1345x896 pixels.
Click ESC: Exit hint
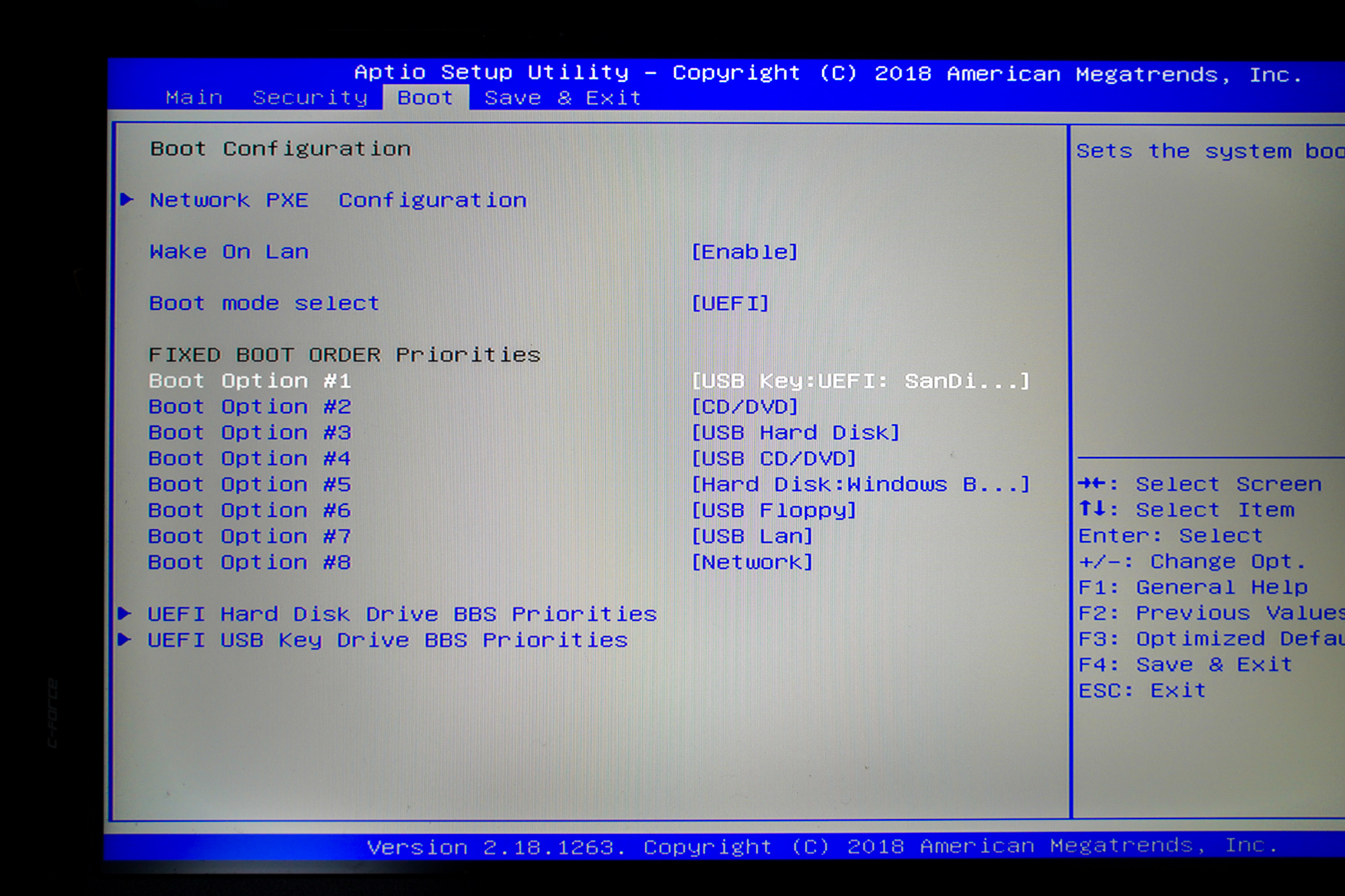1142,691
